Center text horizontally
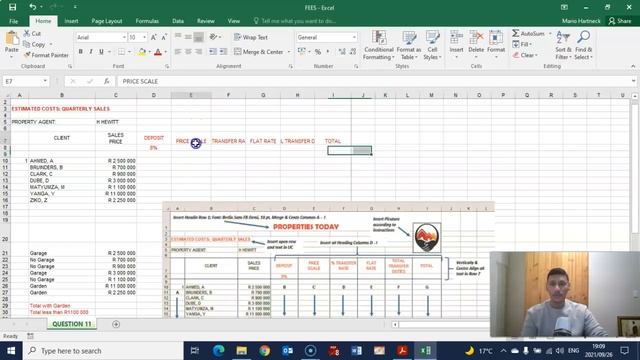The width and height of the screenshot is (640, 360). (x=188, y=52)
